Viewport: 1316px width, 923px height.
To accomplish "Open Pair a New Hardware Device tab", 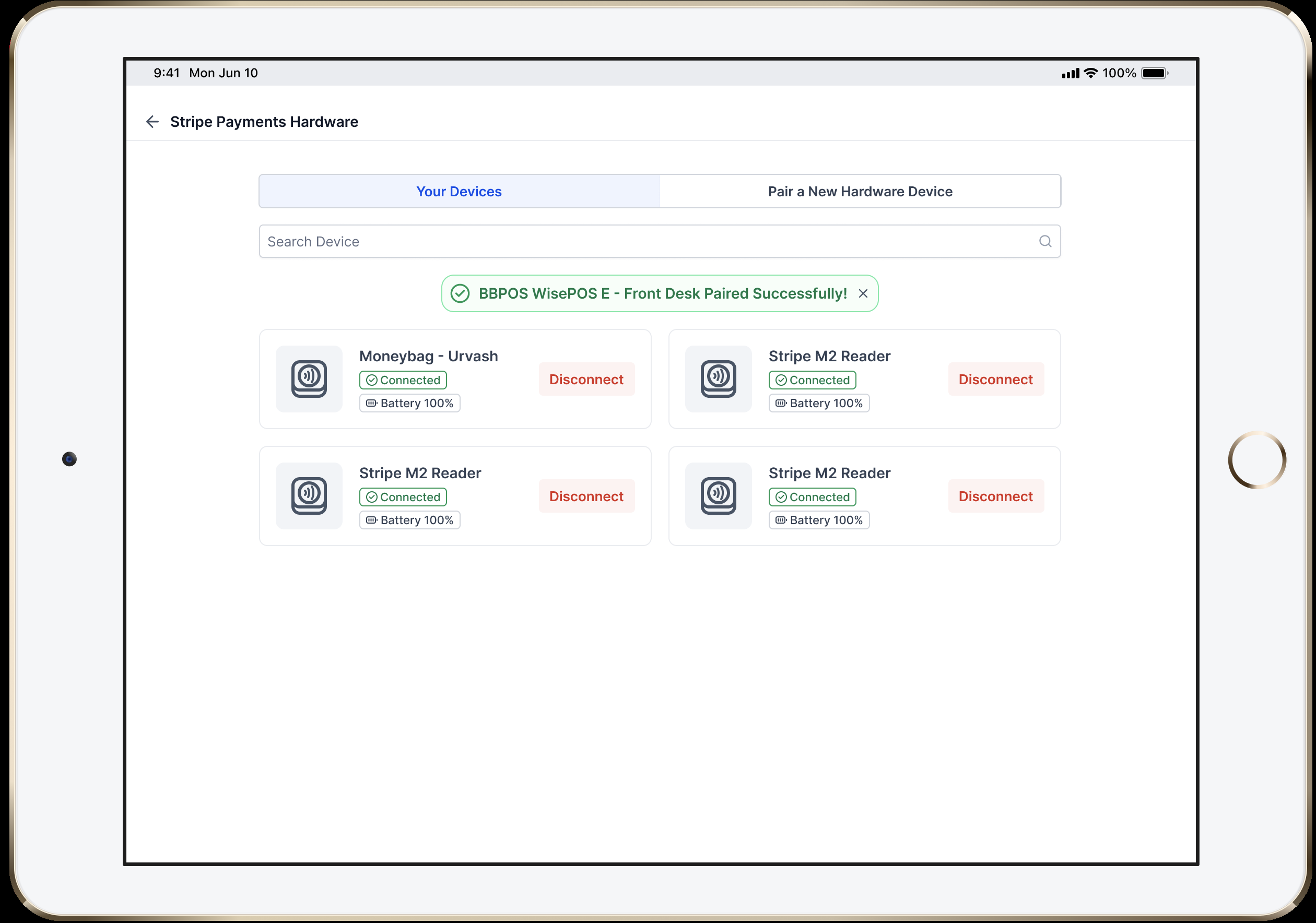I will coord(860,192).
